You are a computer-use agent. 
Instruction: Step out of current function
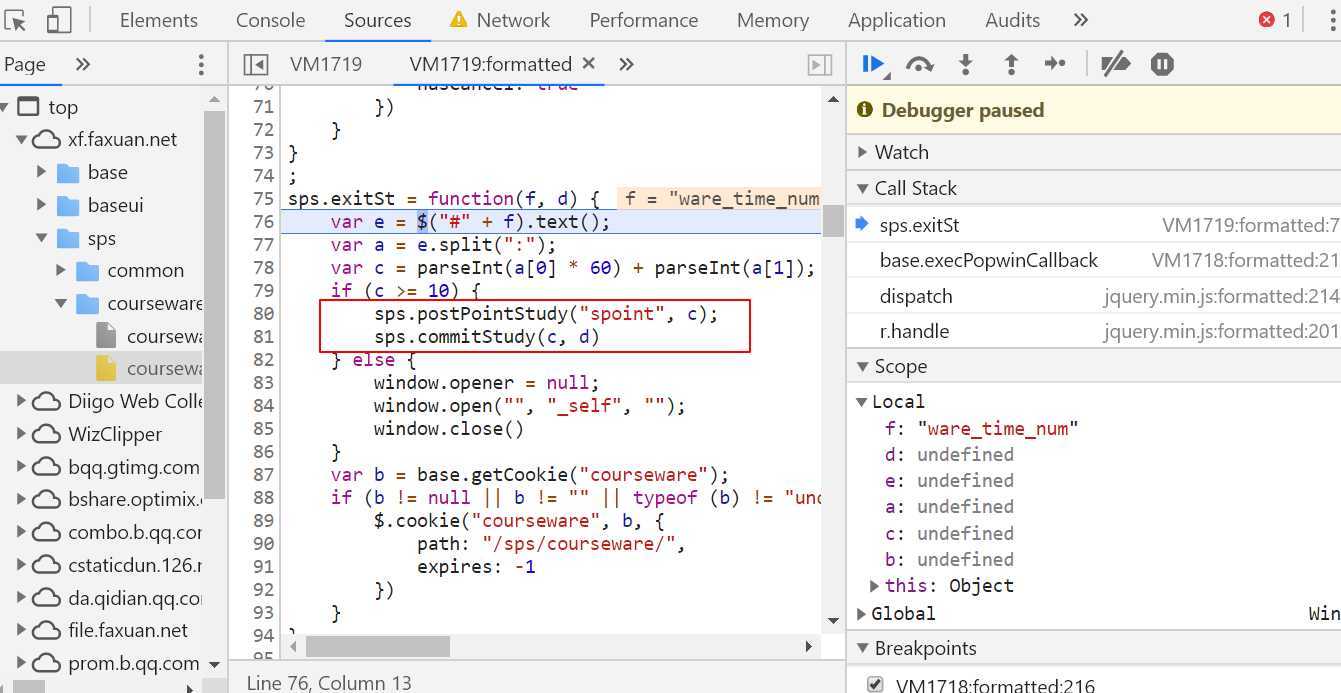tap(1011, 64)
